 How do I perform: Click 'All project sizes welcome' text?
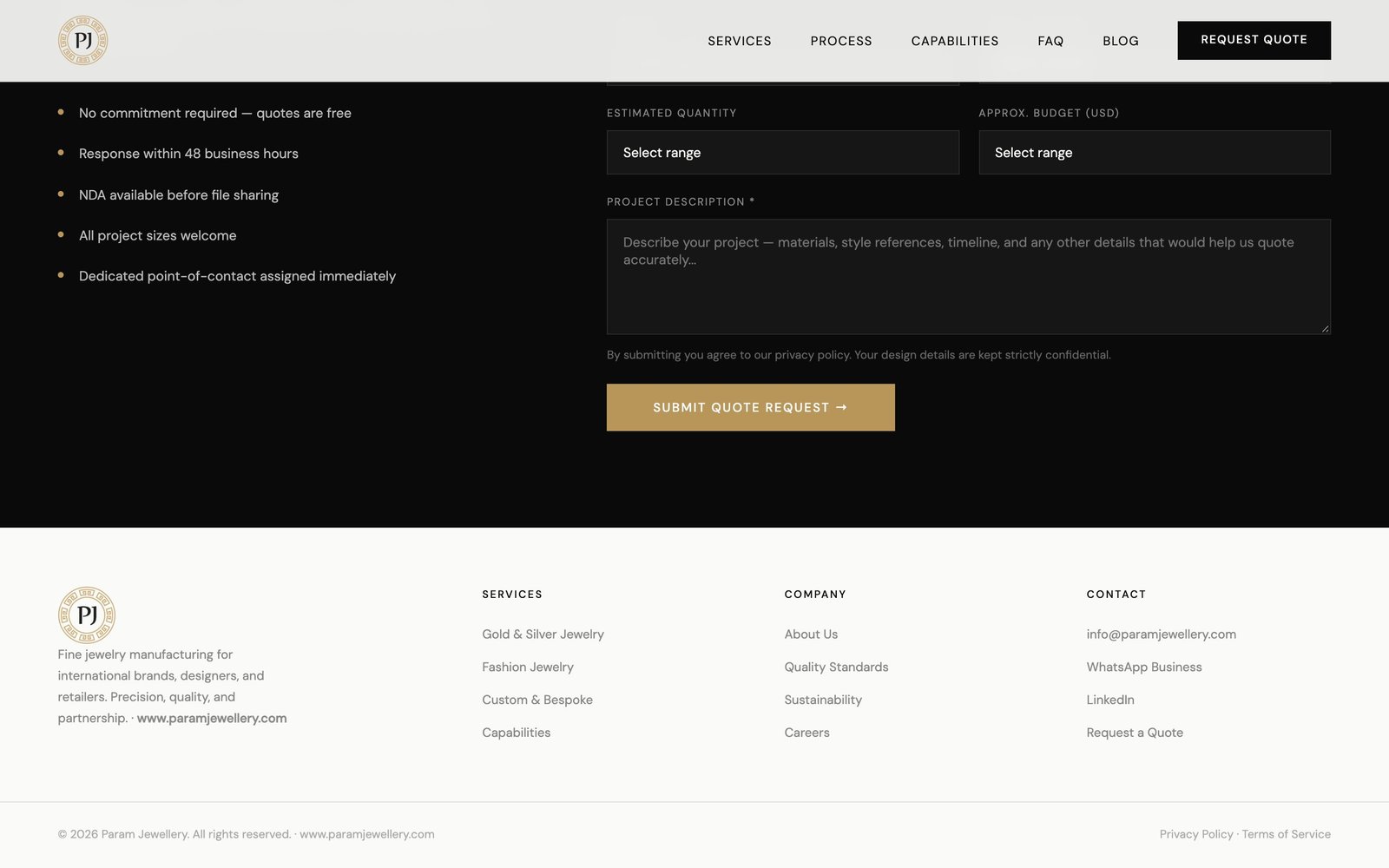tap(157, 235)
